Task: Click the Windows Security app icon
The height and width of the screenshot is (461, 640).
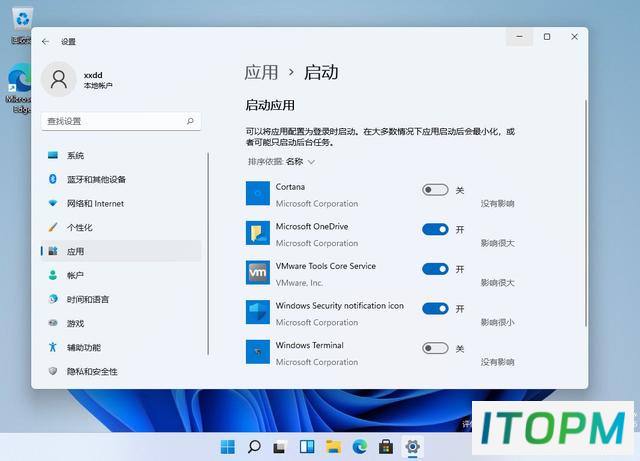Action: point(258,312)
